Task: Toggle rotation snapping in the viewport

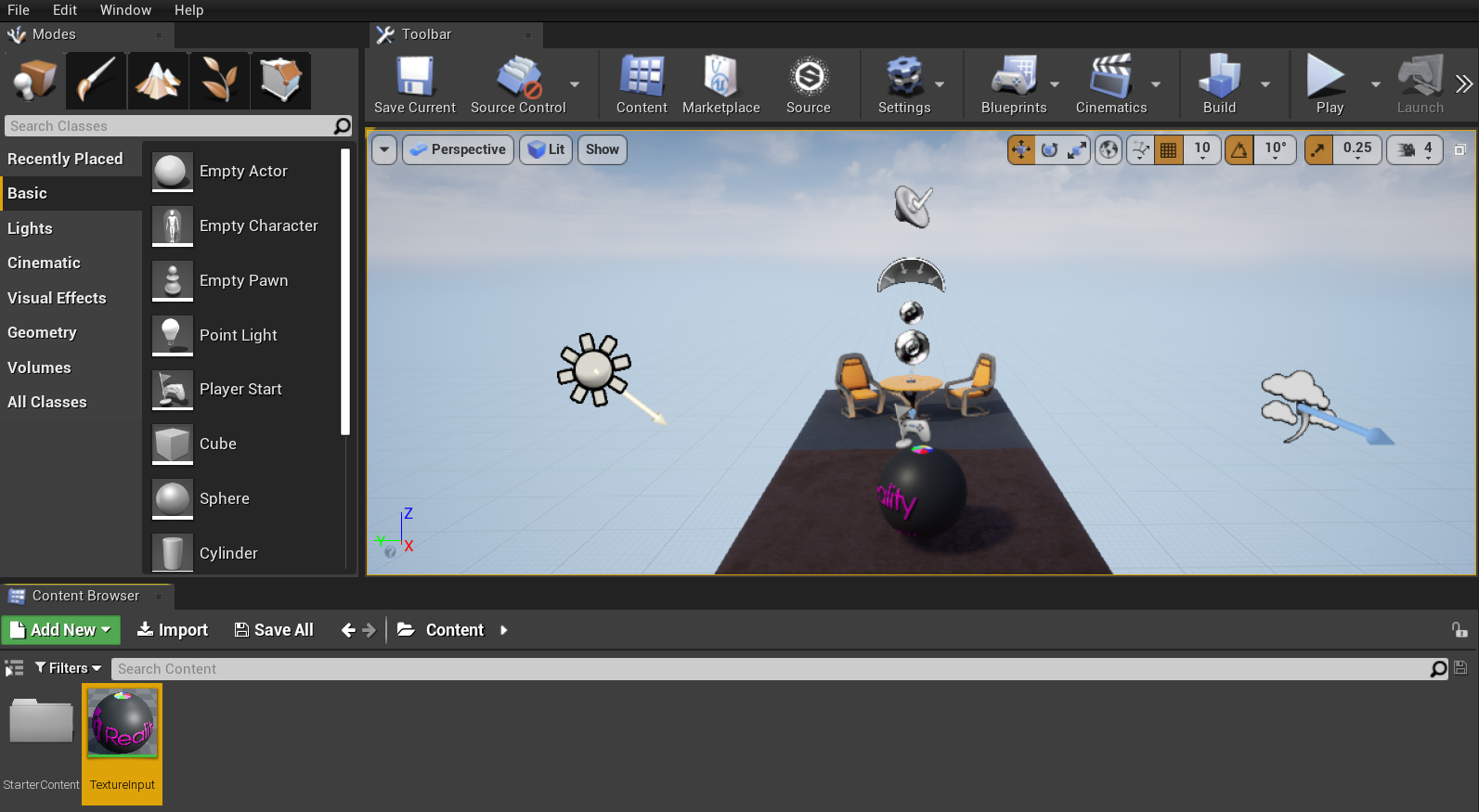Action: click(1239, 149)
